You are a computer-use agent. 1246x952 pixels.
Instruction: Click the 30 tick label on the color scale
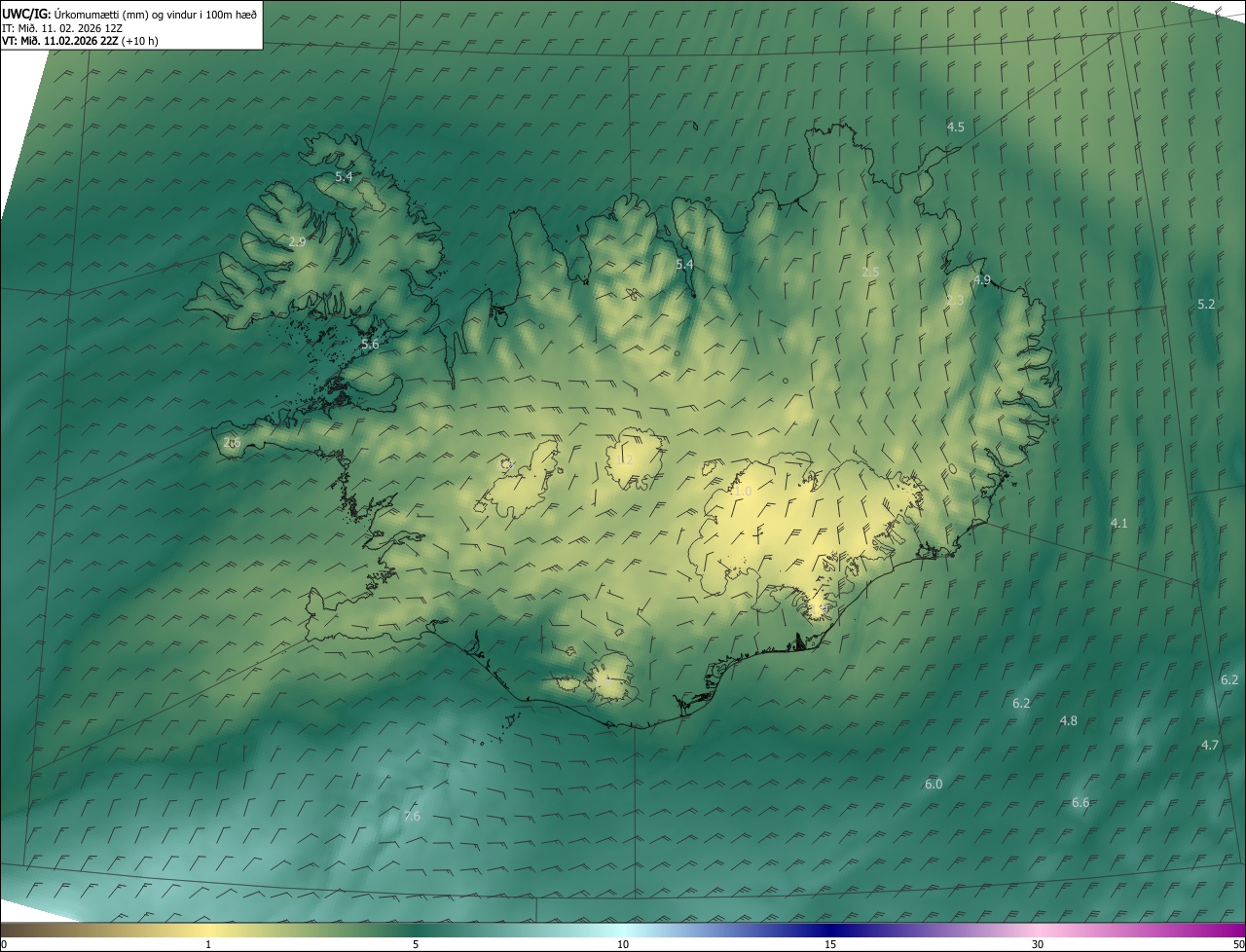point(1038,944)
